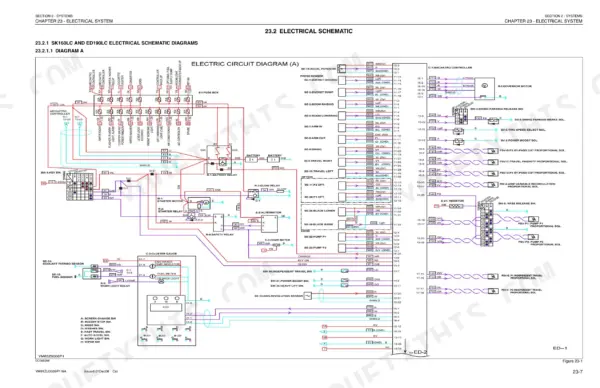The height and width of the screenshot is (388, 600).
Task: Click the 'TRAVEL LEFT' sensor label
Action: pyautogui.click(x=318, y=171)
